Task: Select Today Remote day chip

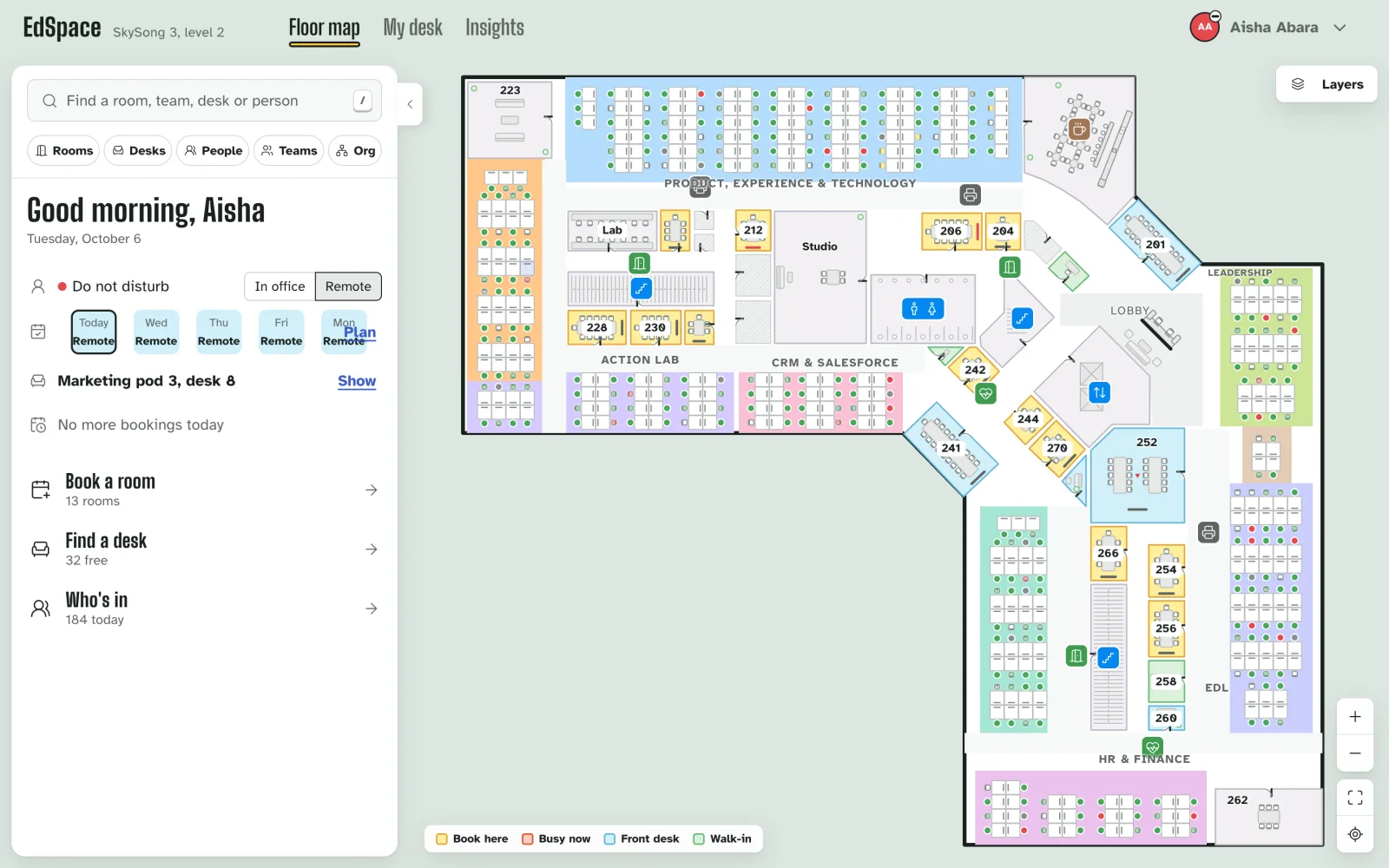Action: (x=94, y=332)
